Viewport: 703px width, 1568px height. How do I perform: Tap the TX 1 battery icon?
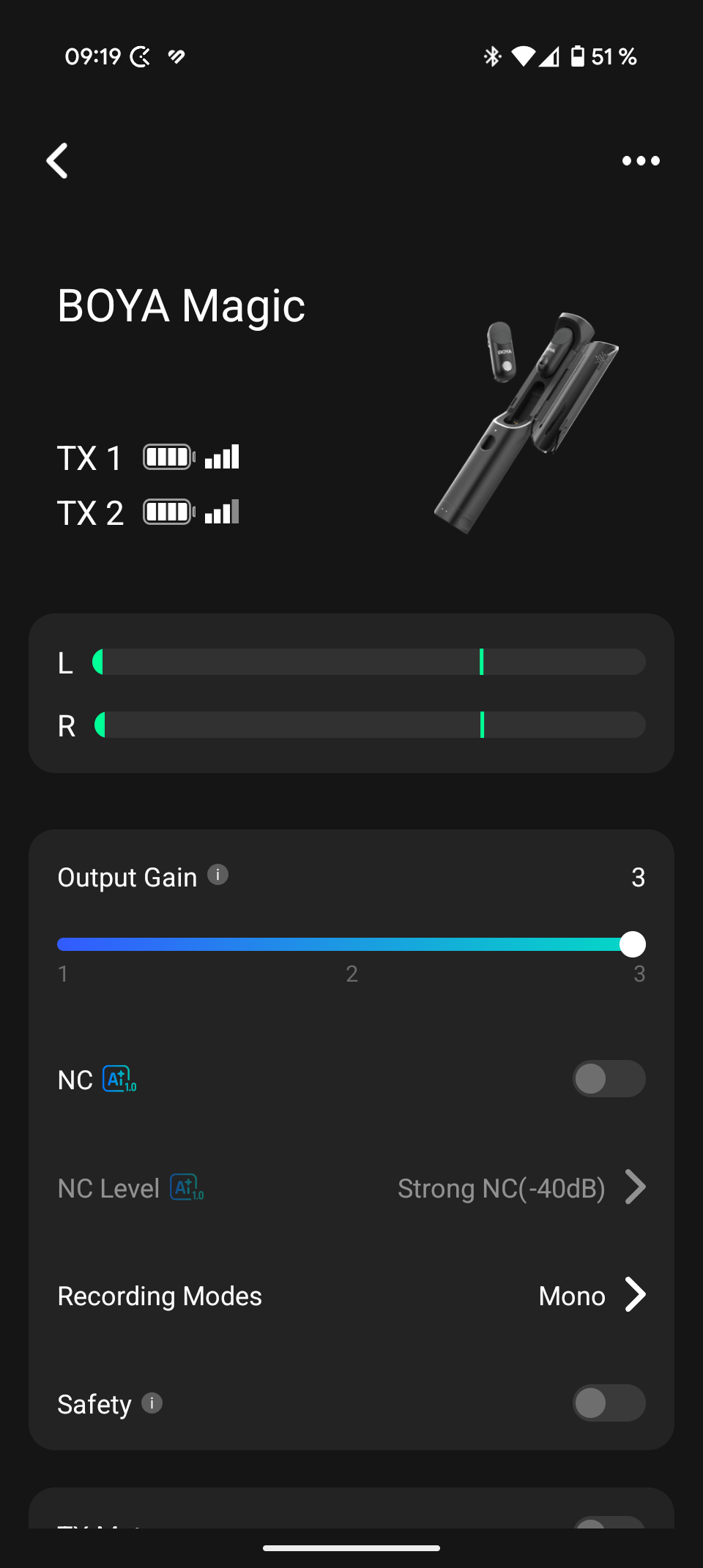[x=168, y=458]
